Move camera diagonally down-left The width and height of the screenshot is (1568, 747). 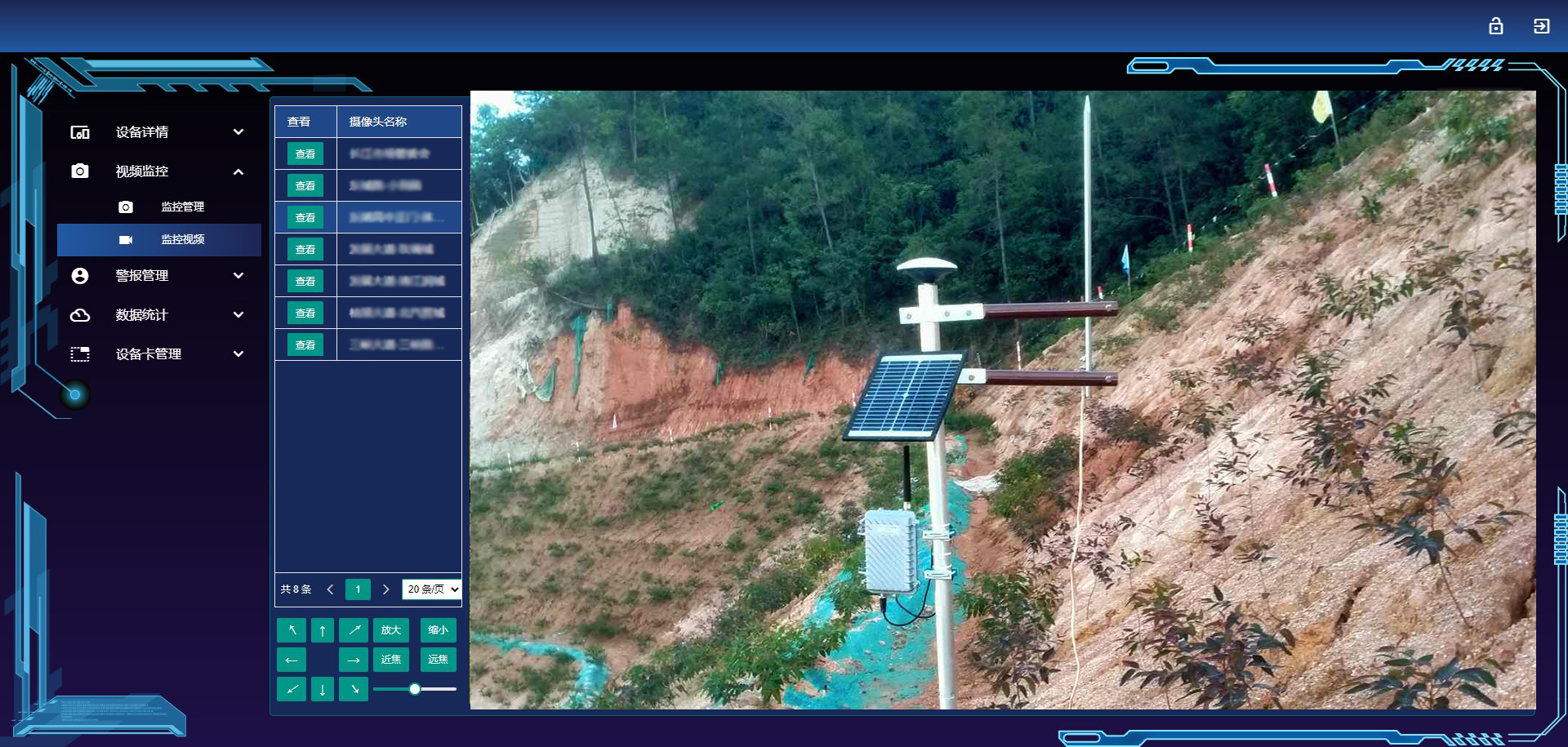coord(292,689)
